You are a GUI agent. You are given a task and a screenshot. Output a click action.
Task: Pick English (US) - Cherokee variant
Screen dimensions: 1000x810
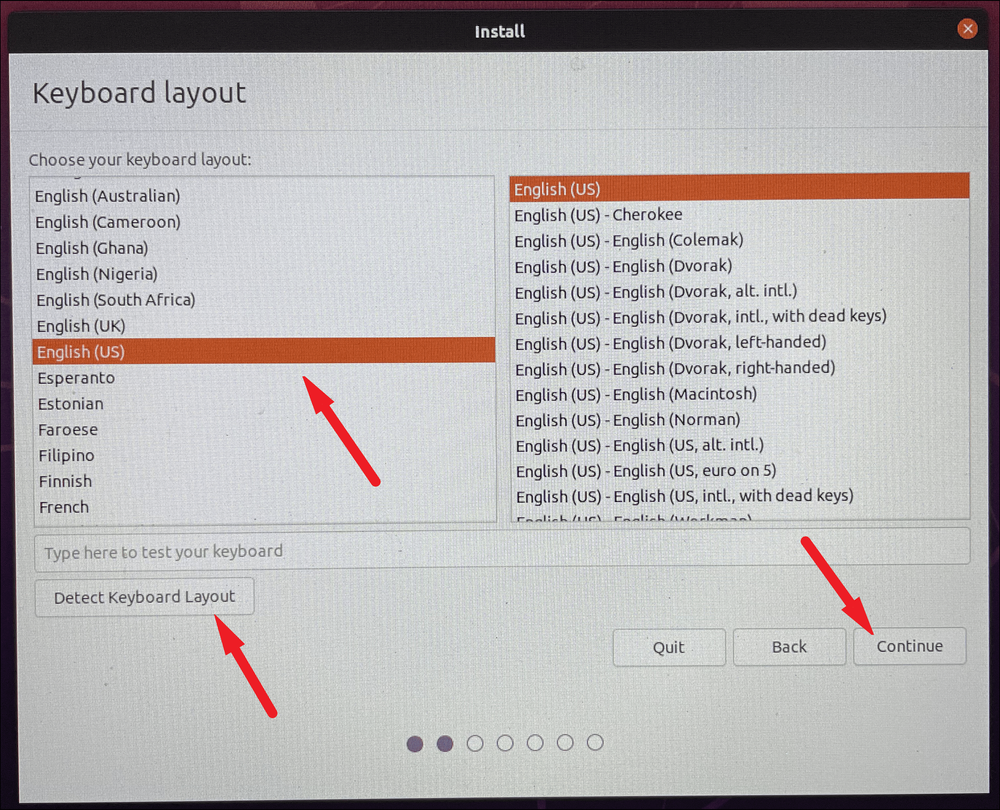(740, 215)
